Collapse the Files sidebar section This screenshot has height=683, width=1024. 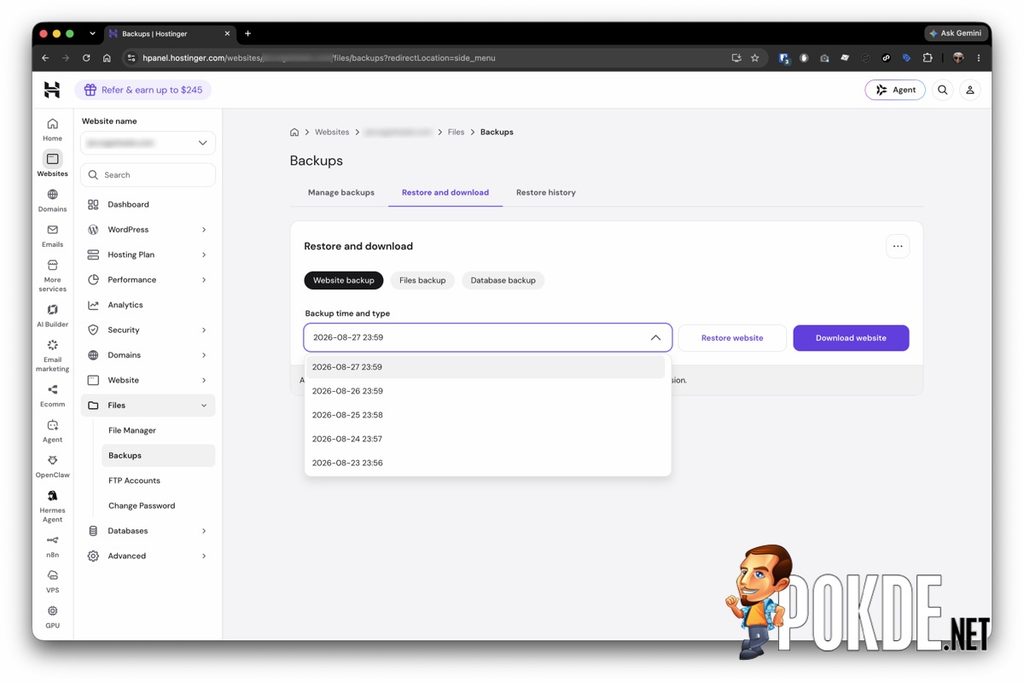pos(148,405)
